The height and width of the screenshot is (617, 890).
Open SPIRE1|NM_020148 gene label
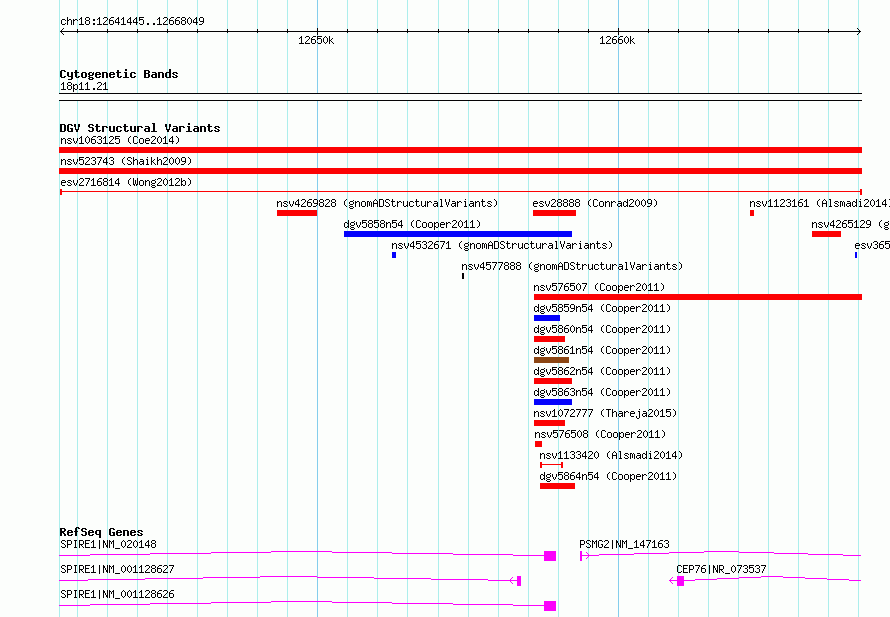[108, 544]
